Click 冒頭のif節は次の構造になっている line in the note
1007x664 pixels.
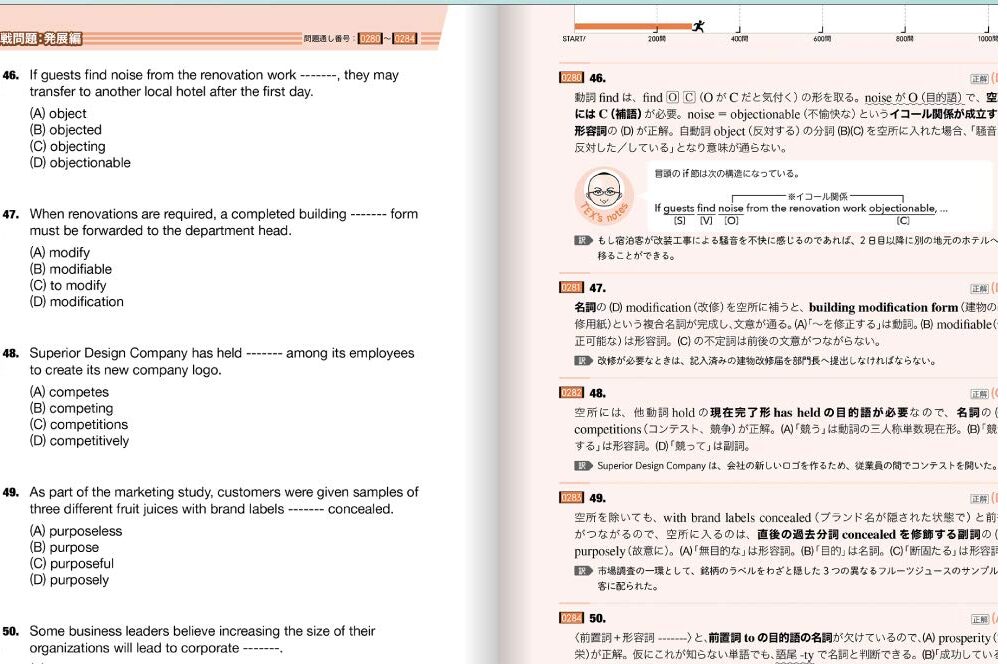click(726, 173)
